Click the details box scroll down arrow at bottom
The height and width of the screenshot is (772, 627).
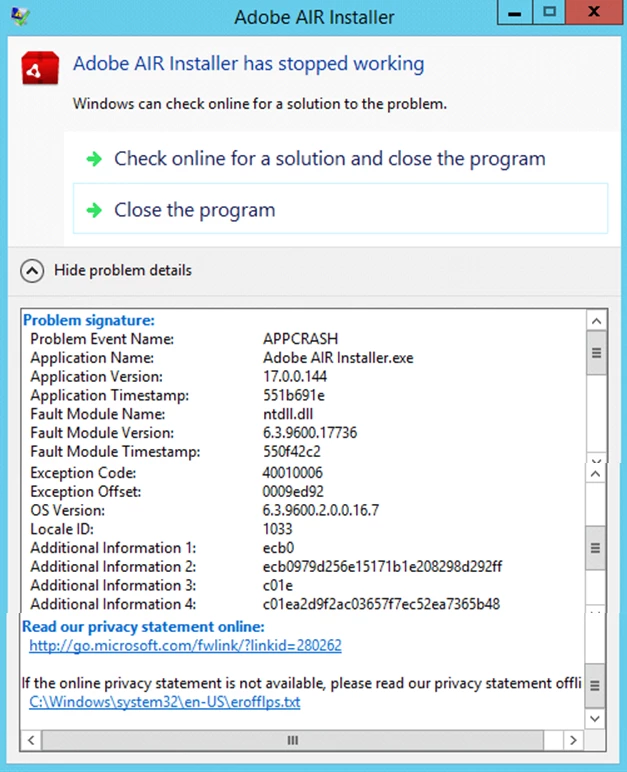coord(594,719)
